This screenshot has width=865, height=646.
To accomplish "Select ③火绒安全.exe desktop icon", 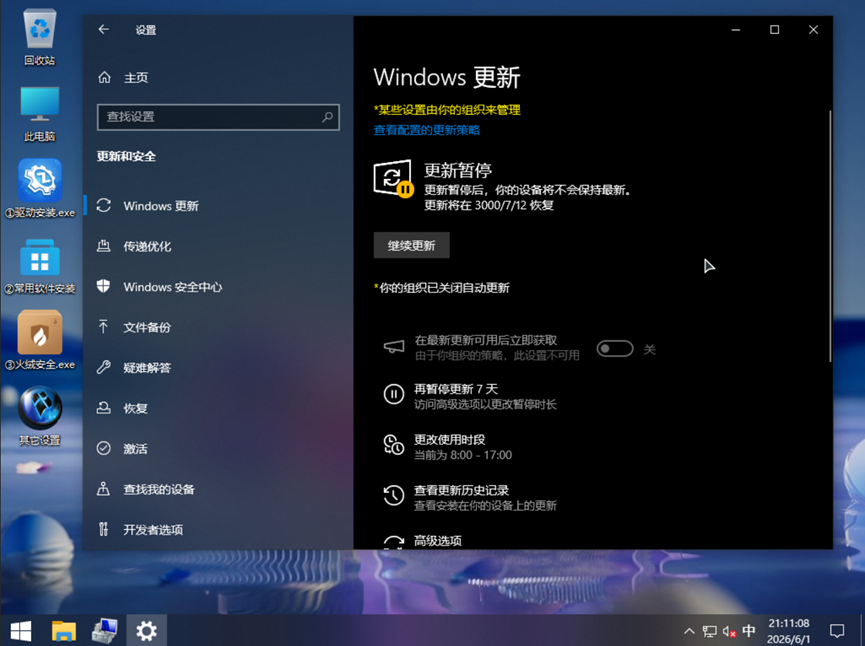I will click(x=40, y=340).
